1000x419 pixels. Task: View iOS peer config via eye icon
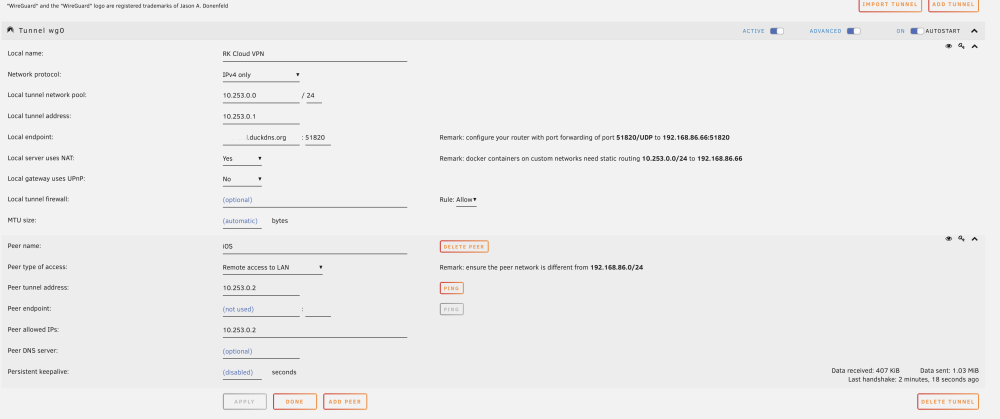[x=948, y=239]
